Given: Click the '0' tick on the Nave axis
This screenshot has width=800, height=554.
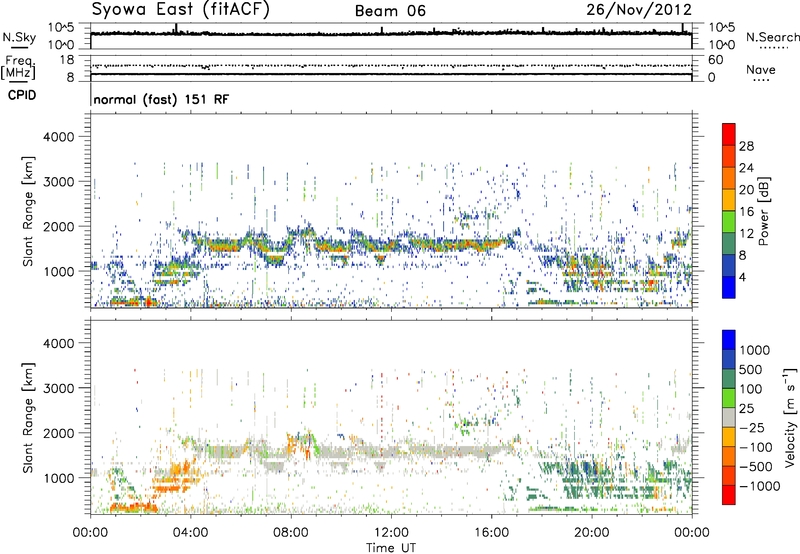Looking at the screenshot, I should coord(712,78).
